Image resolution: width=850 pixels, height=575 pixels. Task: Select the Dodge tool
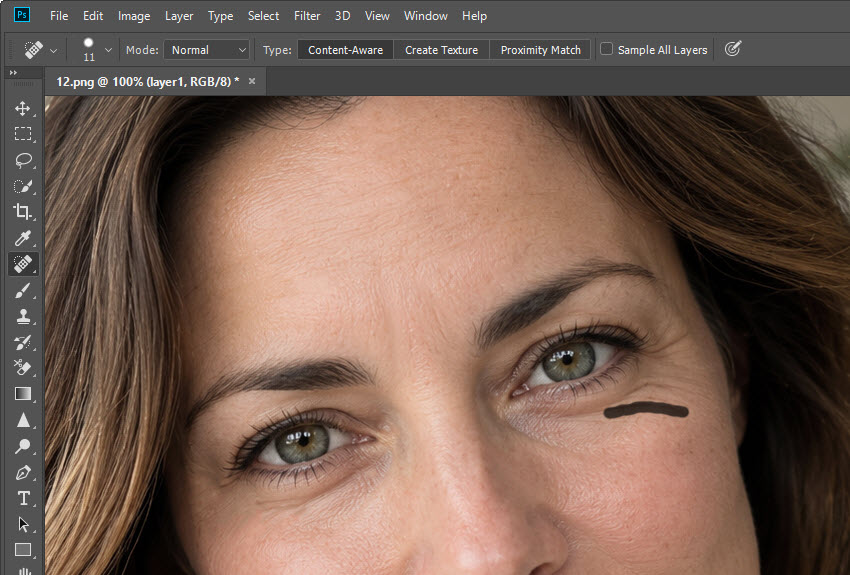click(x=22, y=446)
